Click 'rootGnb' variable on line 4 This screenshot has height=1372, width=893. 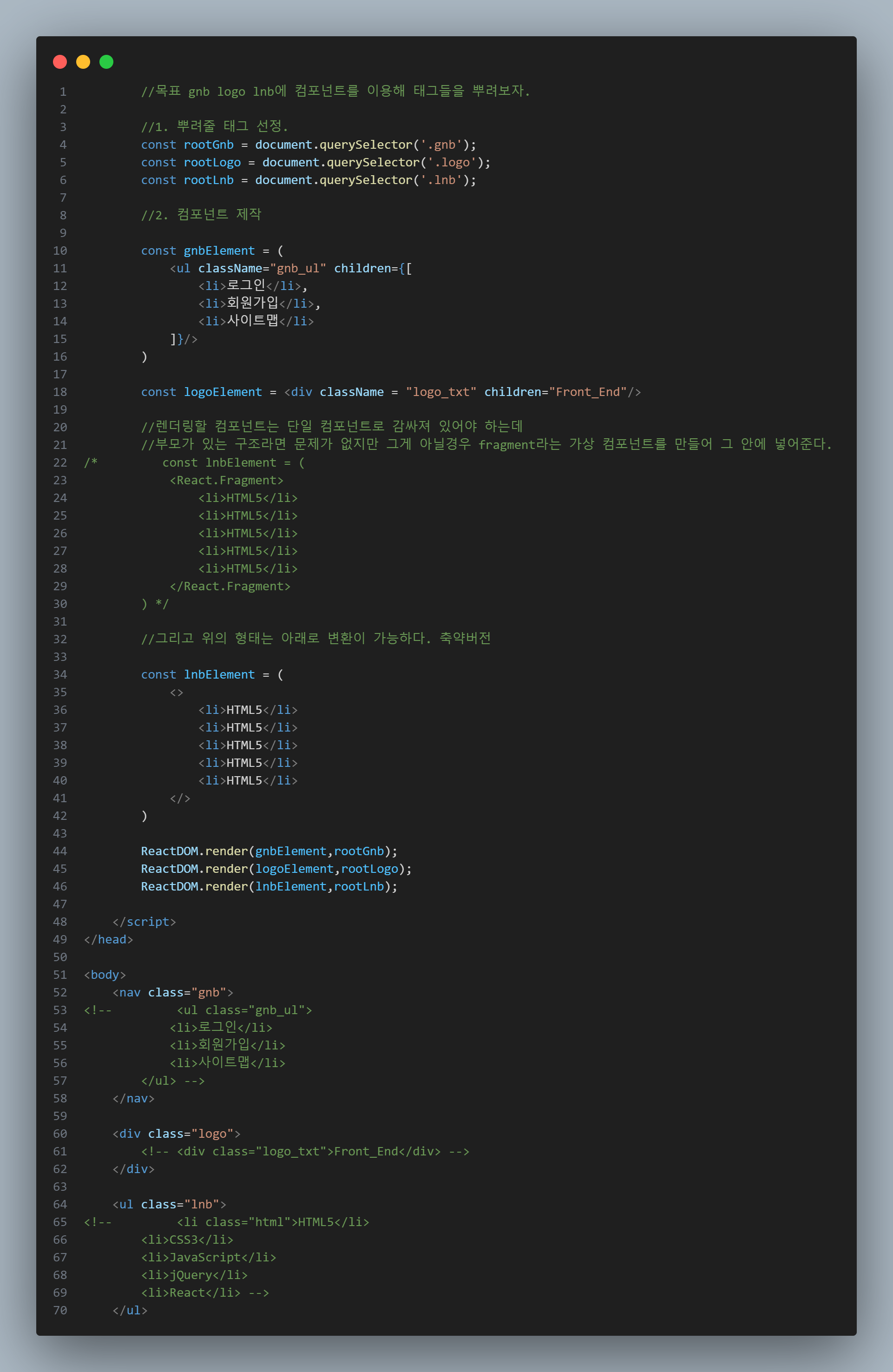click(x=209, y=145)
